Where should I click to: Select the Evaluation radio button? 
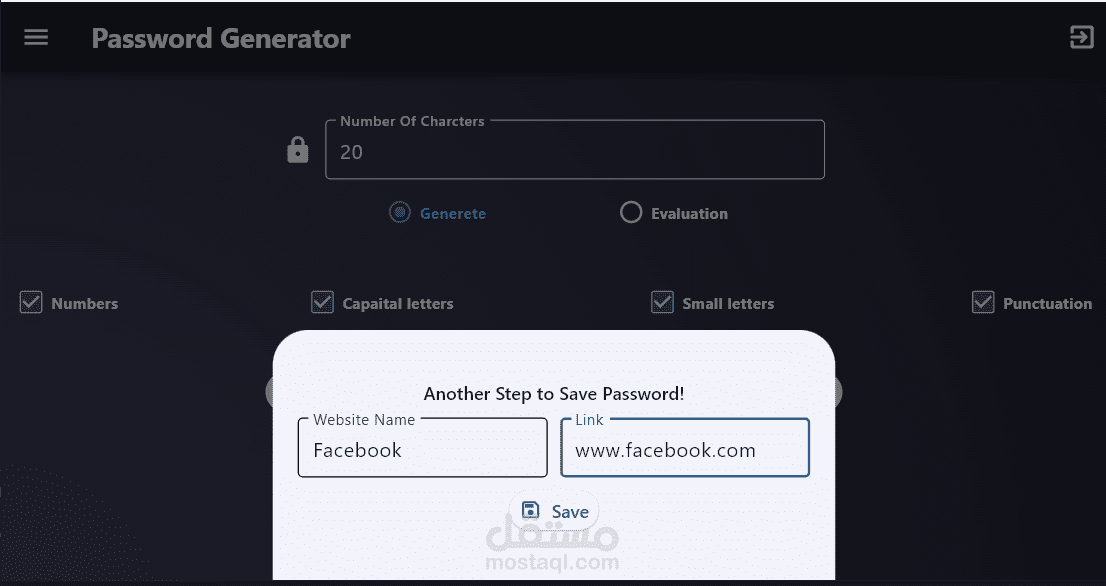(630, 213)
